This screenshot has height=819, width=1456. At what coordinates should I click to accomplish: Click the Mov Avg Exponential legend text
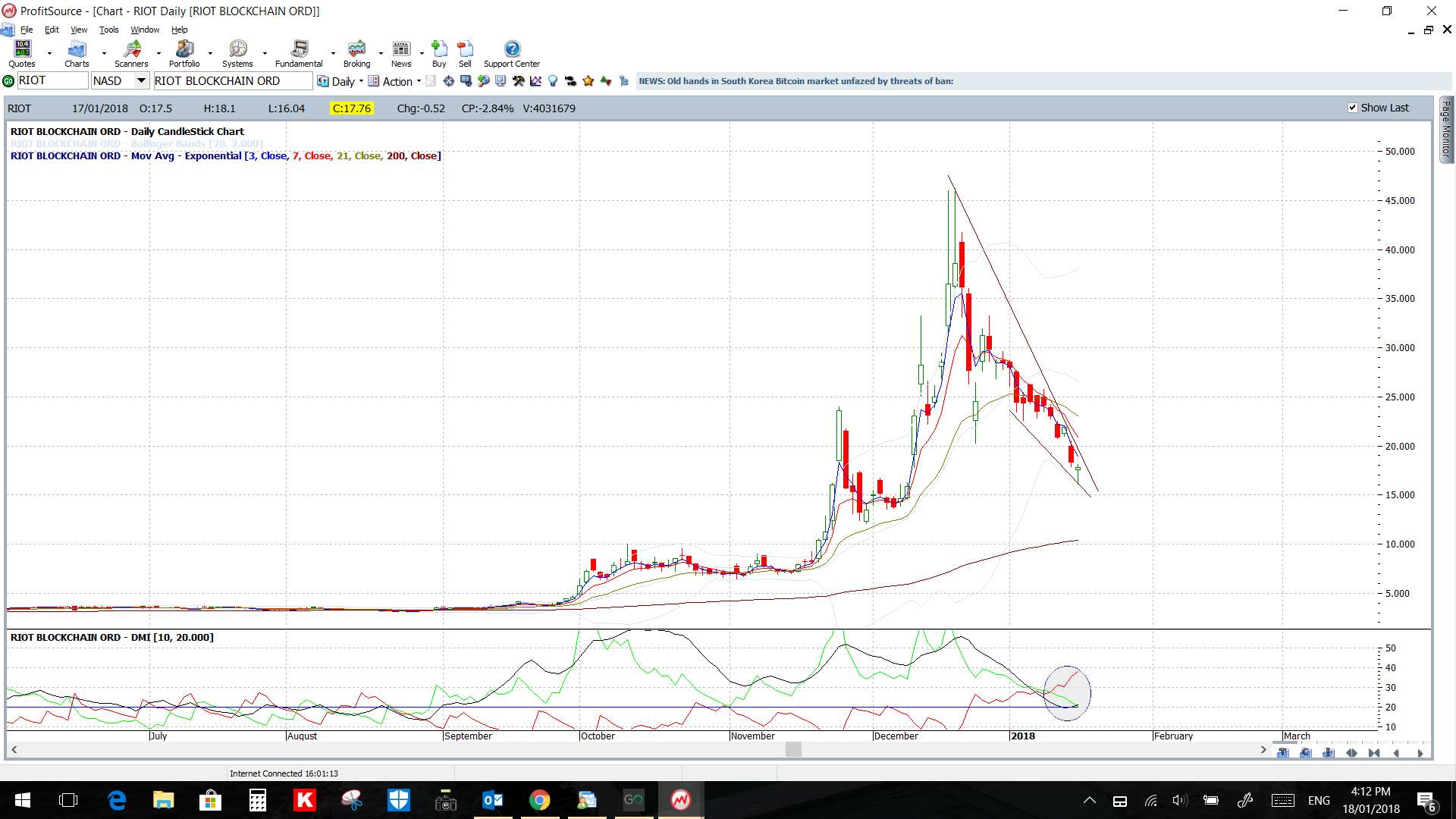(225, 155)
